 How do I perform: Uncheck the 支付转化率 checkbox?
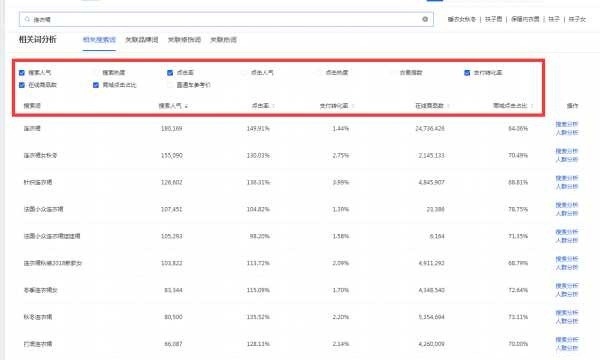click(x=467, y=73)
